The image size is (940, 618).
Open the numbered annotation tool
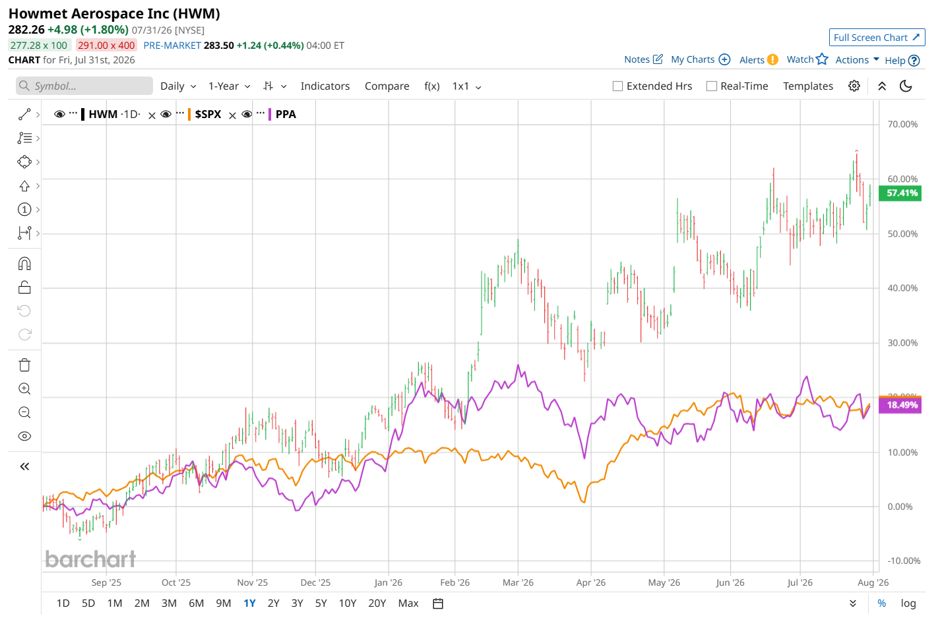click(x=25, y=209)
